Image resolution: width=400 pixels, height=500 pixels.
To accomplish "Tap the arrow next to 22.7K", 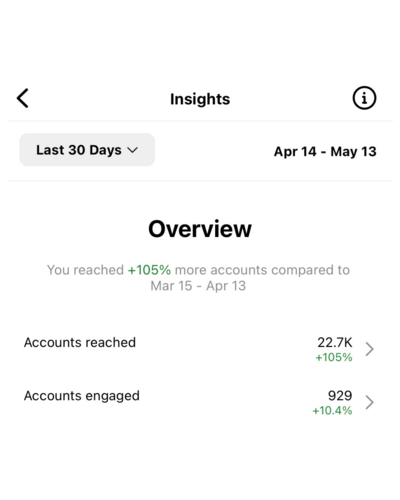I will point(369,349).
